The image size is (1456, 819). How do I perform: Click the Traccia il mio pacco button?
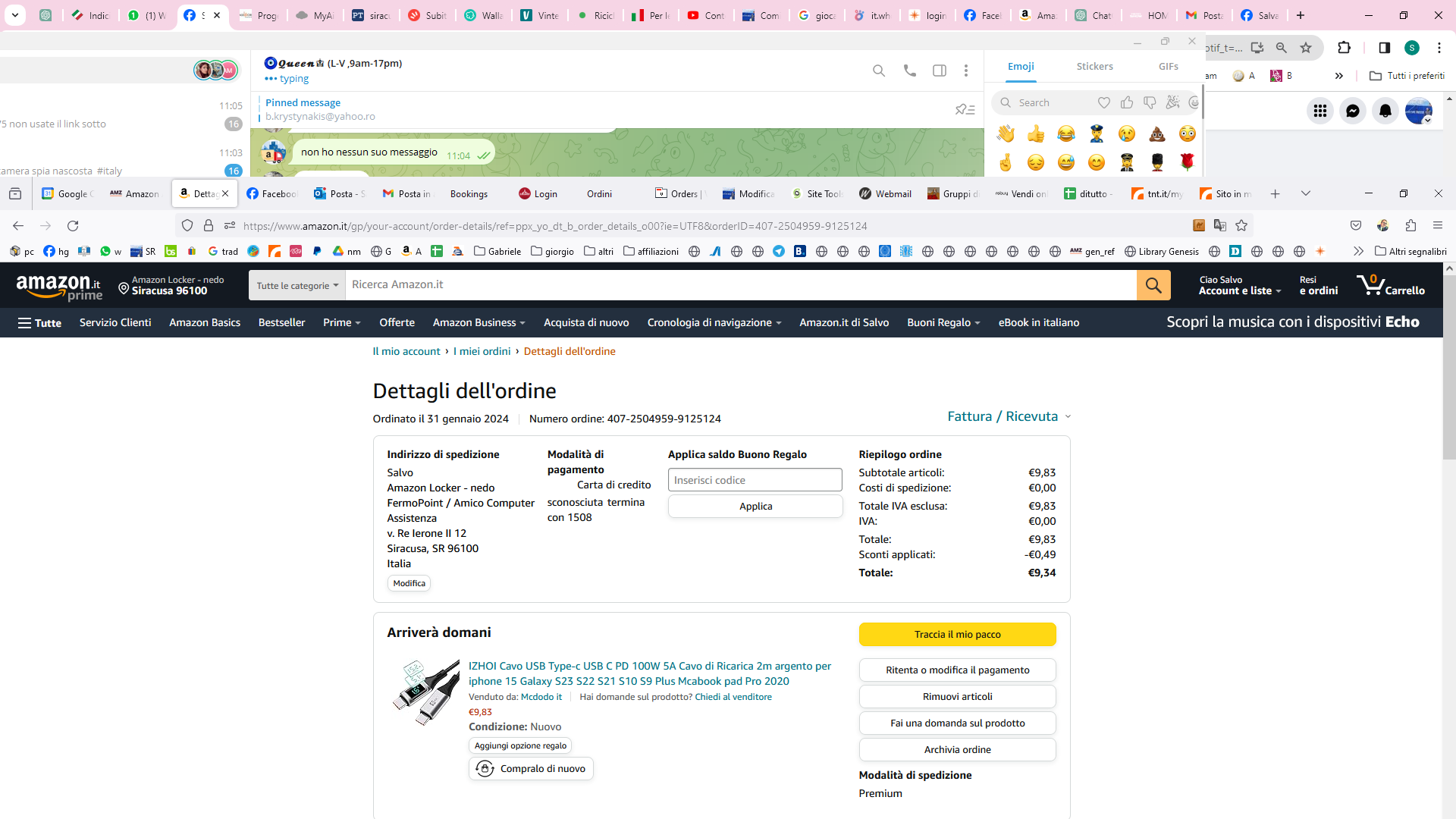957,635
